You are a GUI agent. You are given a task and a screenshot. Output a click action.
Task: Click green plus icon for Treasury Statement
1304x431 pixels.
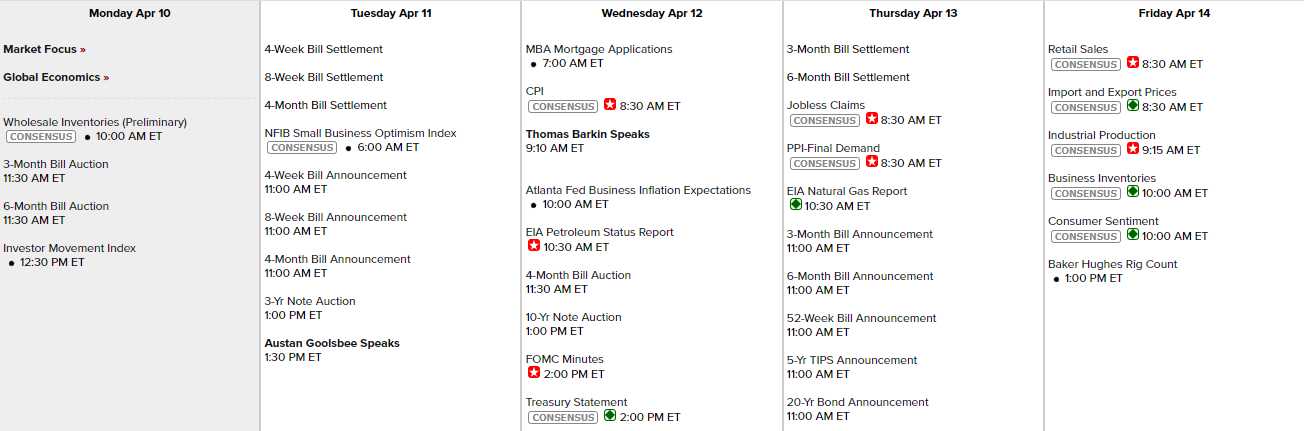point(610,416)
